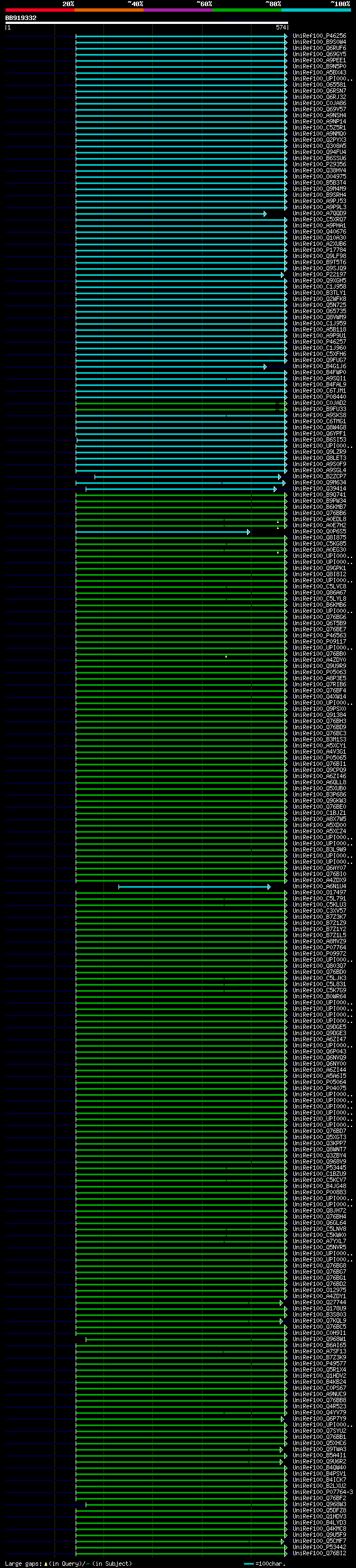Viewport: 356px width, 1568px height.
Task: Click the purple ~60% identity legend segment
Action: pyautogui.click(x=177, y=10)
